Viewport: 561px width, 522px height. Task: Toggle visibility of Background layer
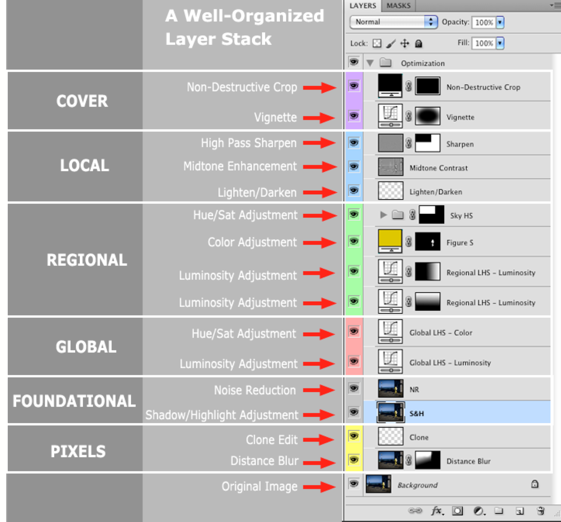[354, 484]
